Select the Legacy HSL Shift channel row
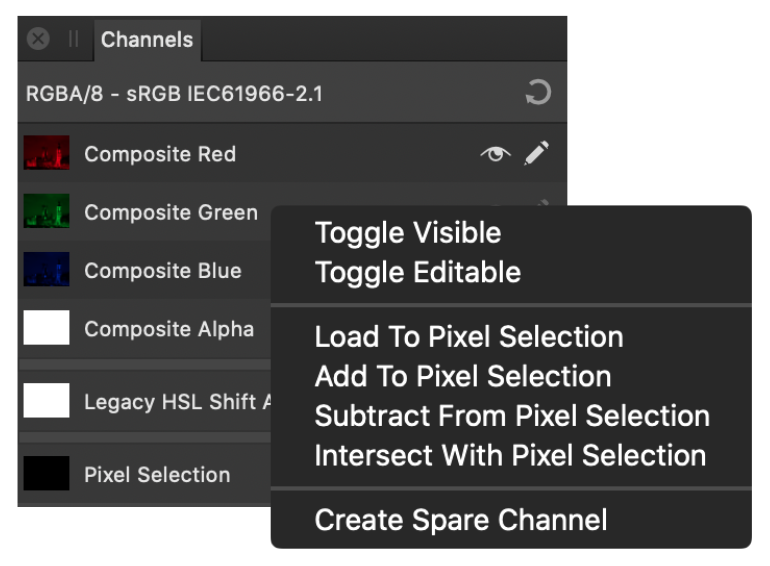 pos(144,401)
